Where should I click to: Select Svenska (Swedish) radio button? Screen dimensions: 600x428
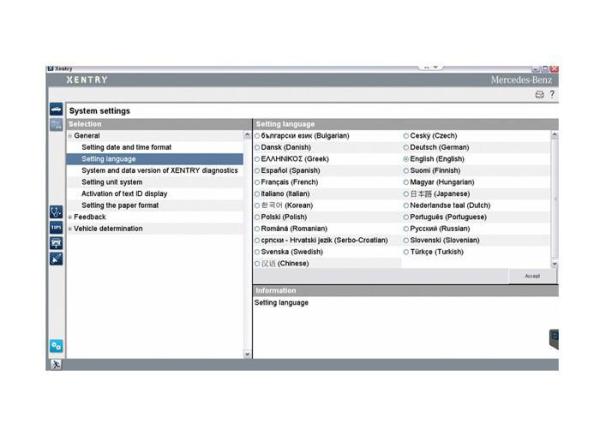258,252
